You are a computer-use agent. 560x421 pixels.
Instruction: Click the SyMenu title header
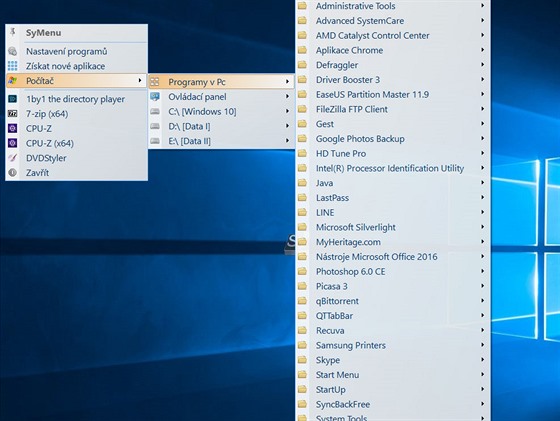[43, 32]
